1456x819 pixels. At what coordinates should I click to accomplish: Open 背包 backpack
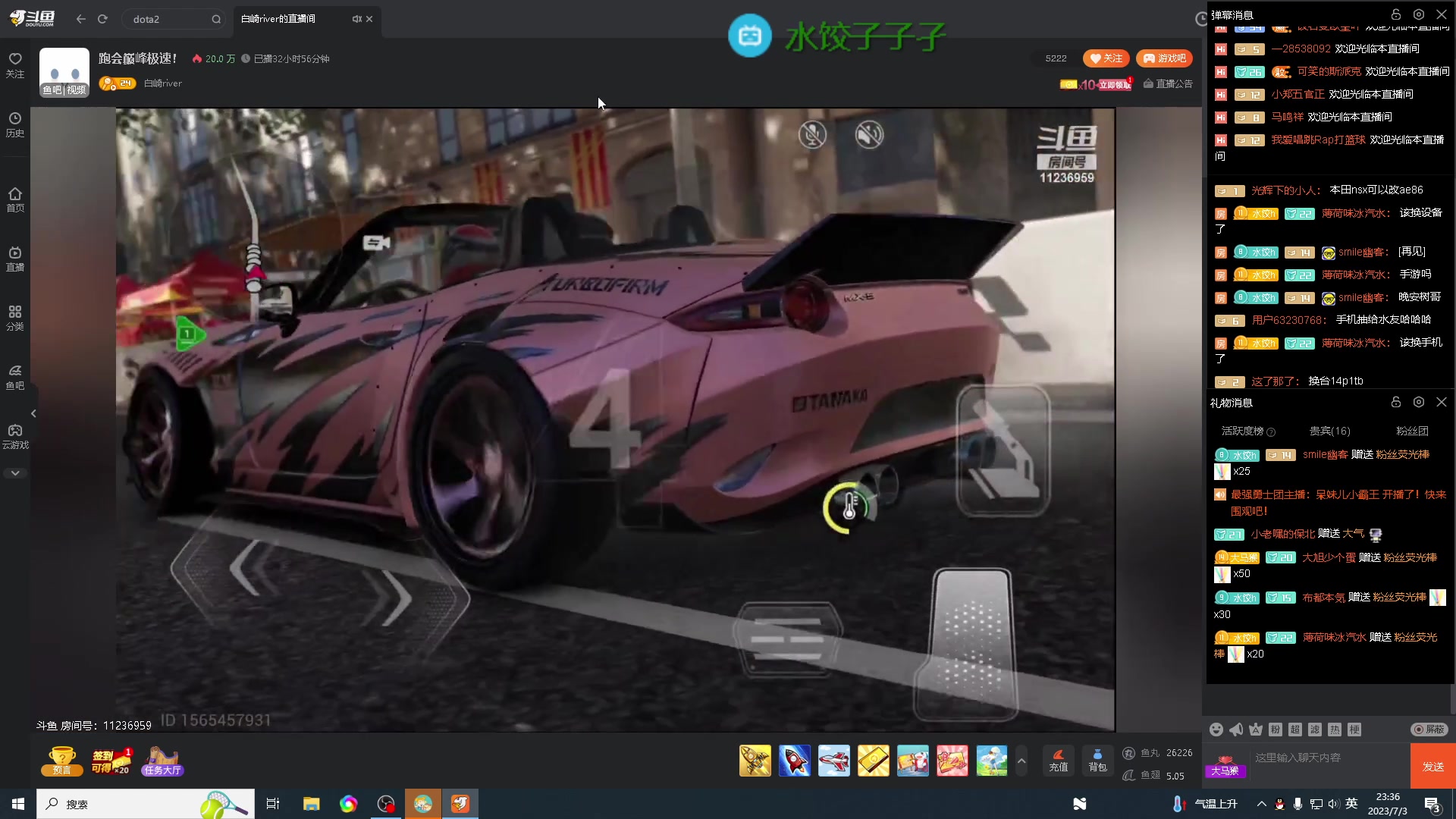(1098, 760)
